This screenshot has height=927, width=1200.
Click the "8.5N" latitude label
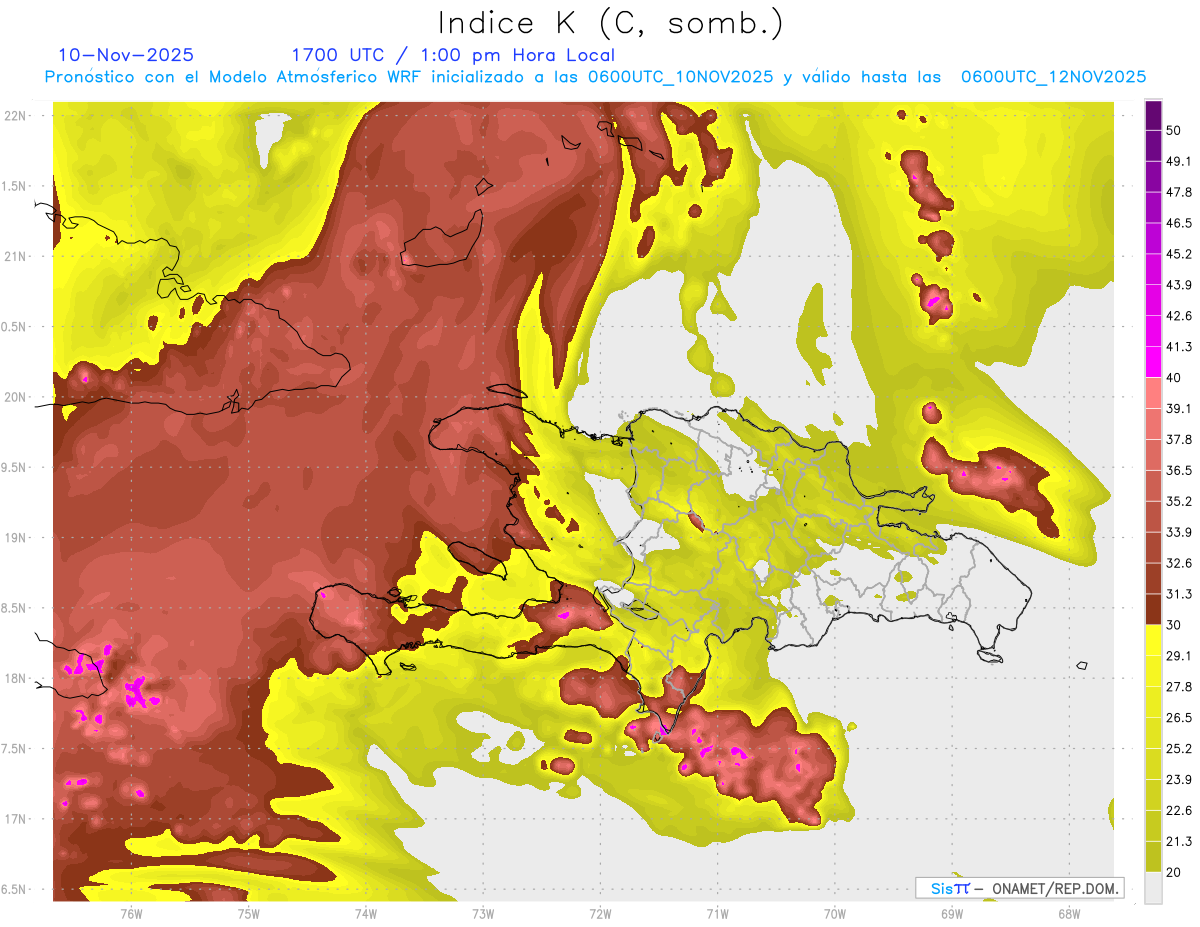coord(16,608)
